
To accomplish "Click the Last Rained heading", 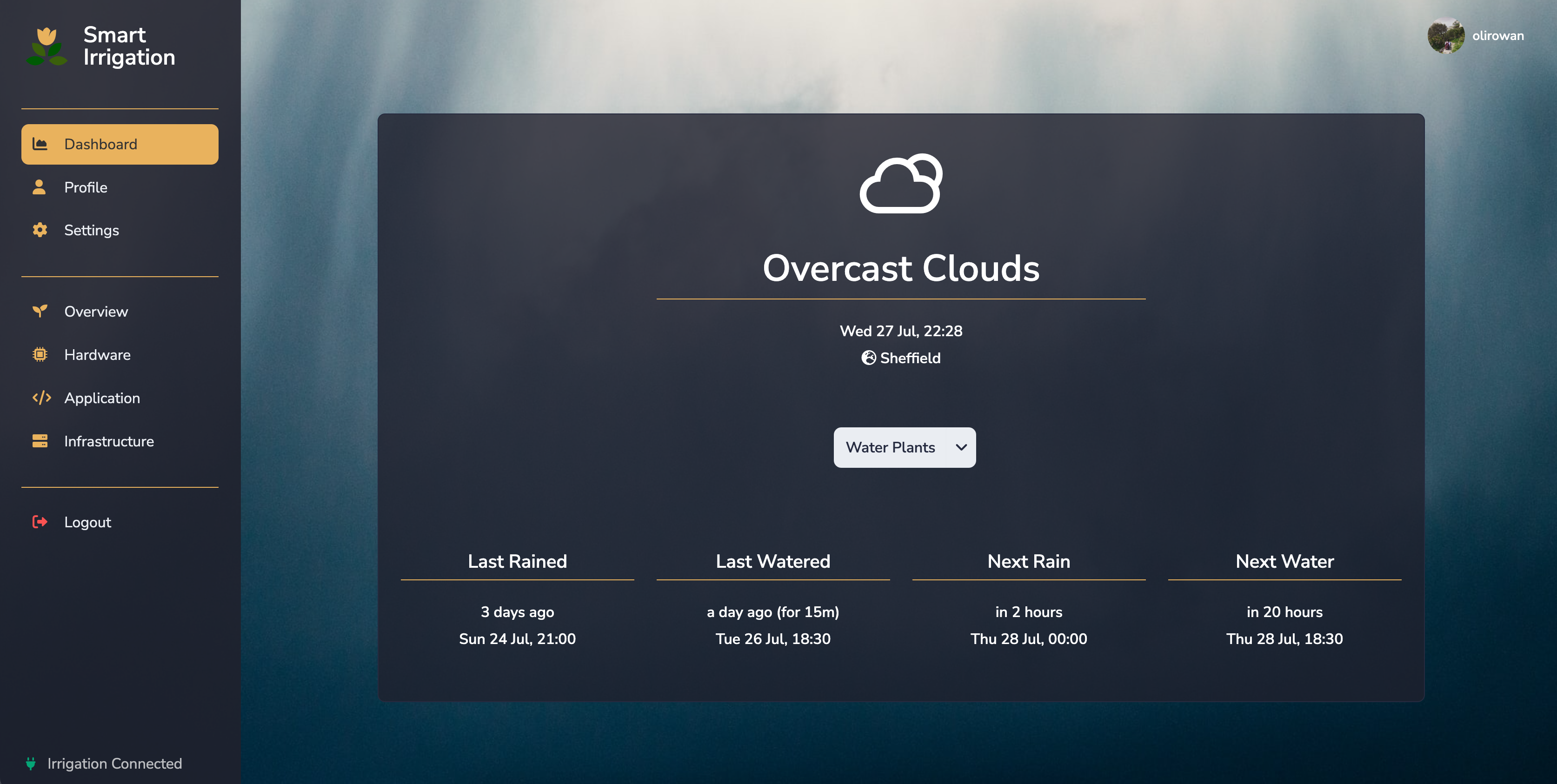I will click(x=518, y=561).
